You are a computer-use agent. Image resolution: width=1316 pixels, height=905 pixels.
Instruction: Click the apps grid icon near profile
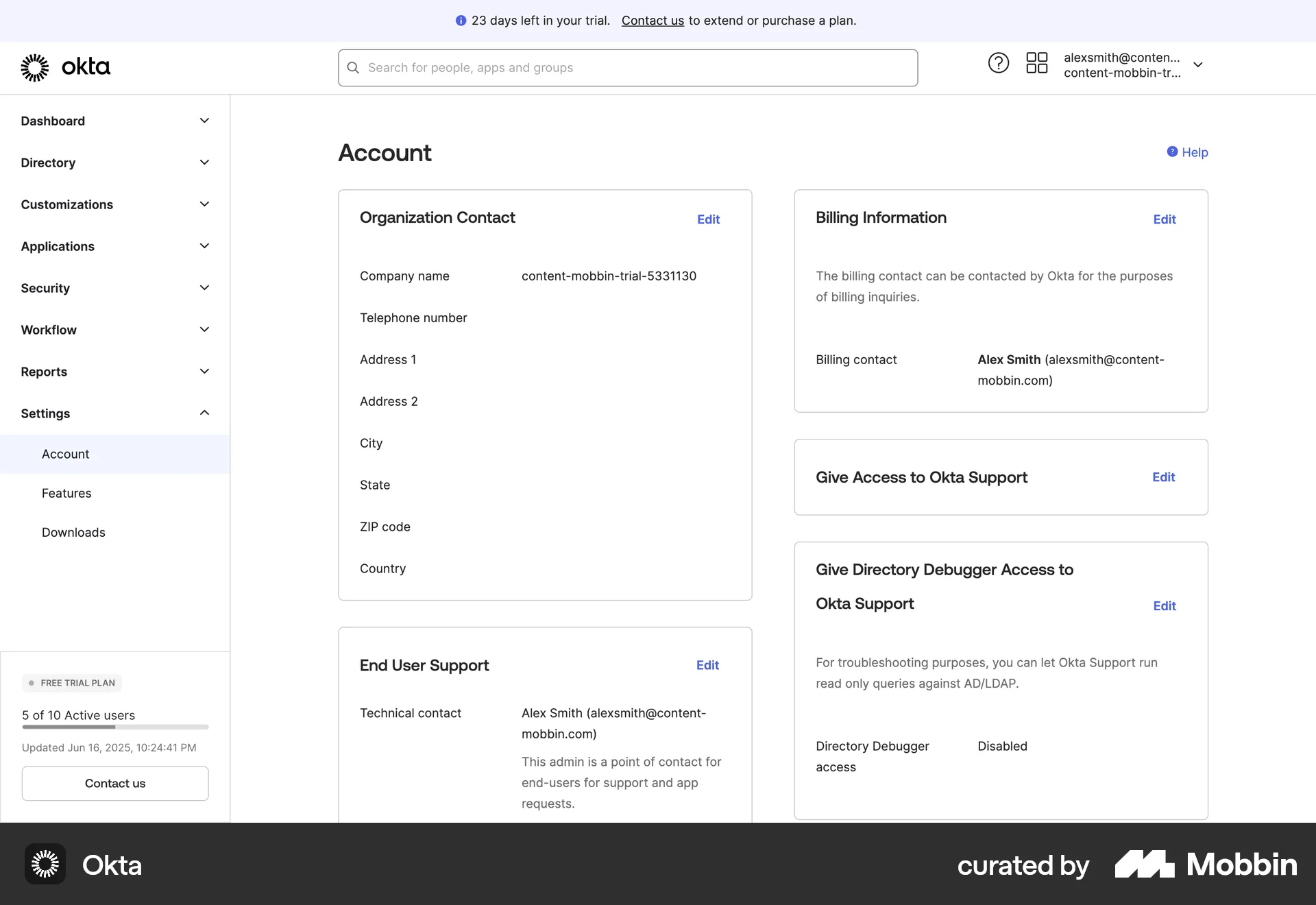pos(1036,62)
